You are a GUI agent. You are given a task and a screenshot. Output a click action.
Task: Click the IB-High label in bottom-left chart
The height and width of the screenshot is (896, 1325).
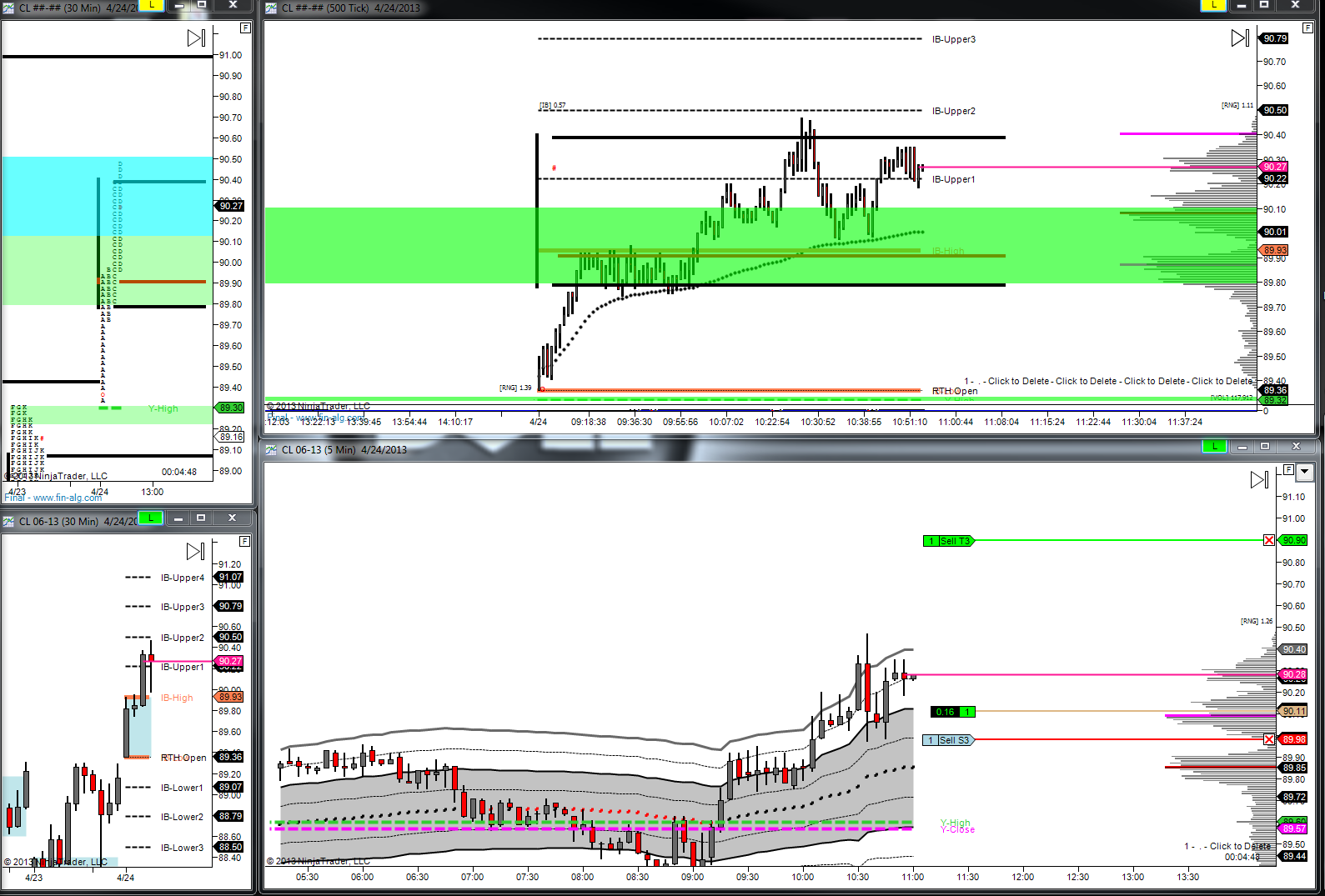click(x=177, y=698)
